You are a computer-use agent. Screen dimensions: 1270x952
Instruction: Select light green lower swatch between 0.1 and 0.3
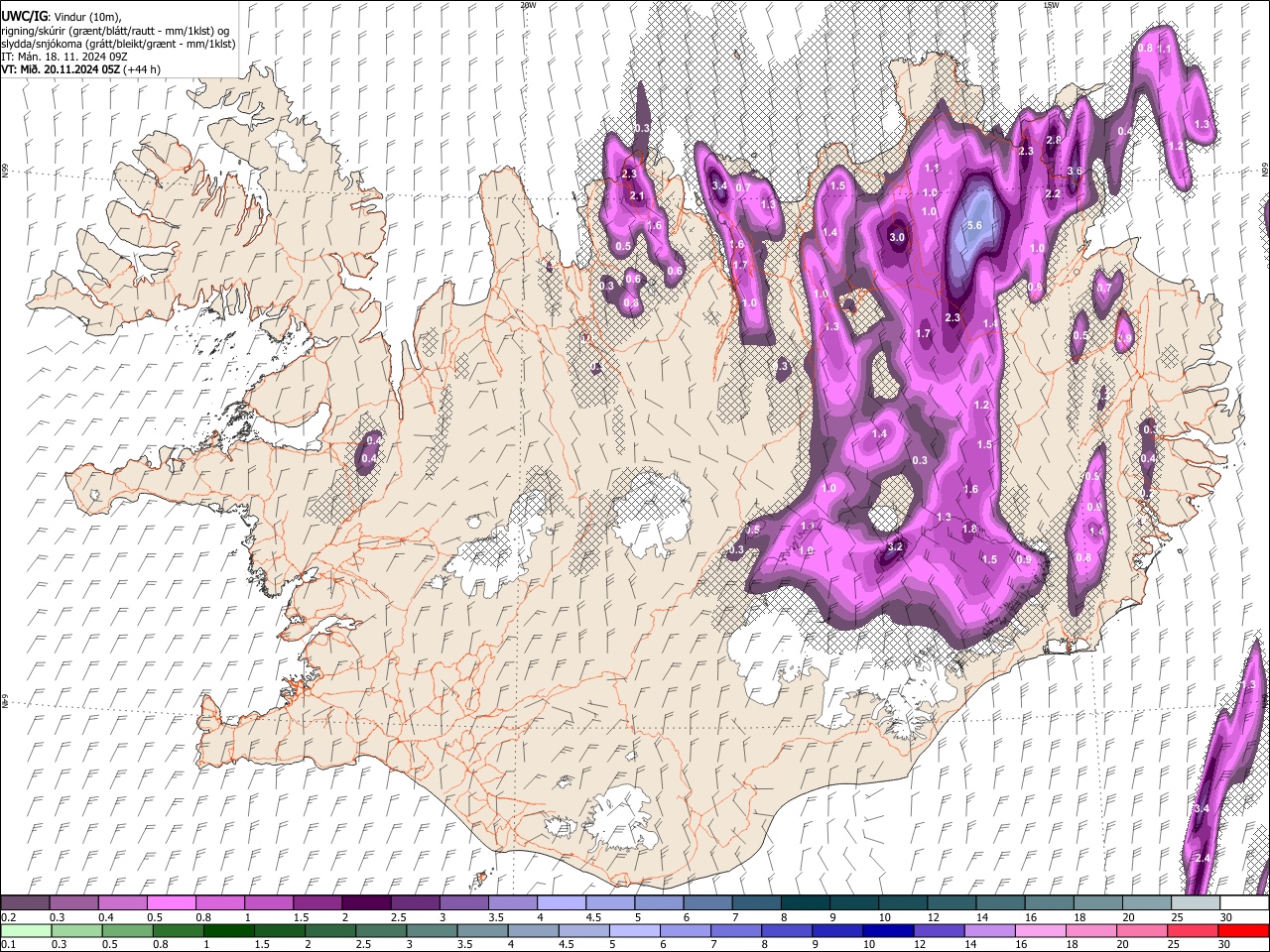26,930
